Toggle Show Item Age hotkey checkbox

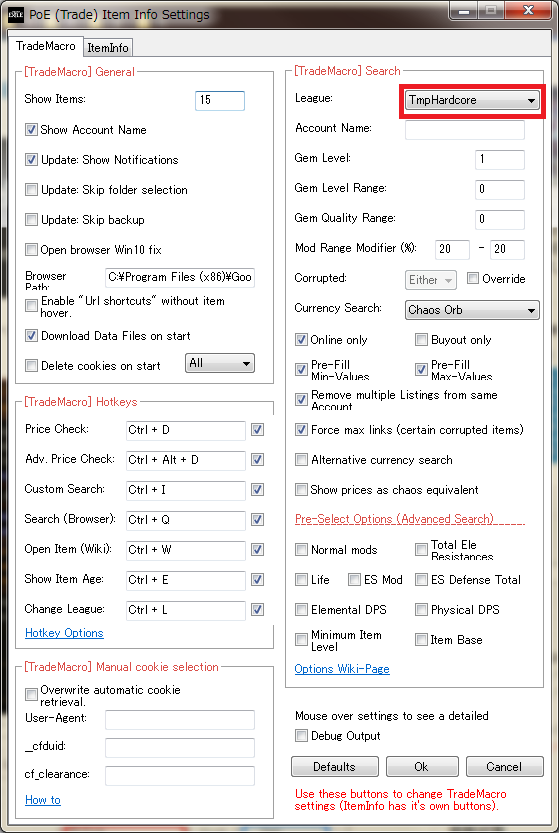[x=258, y=579]
